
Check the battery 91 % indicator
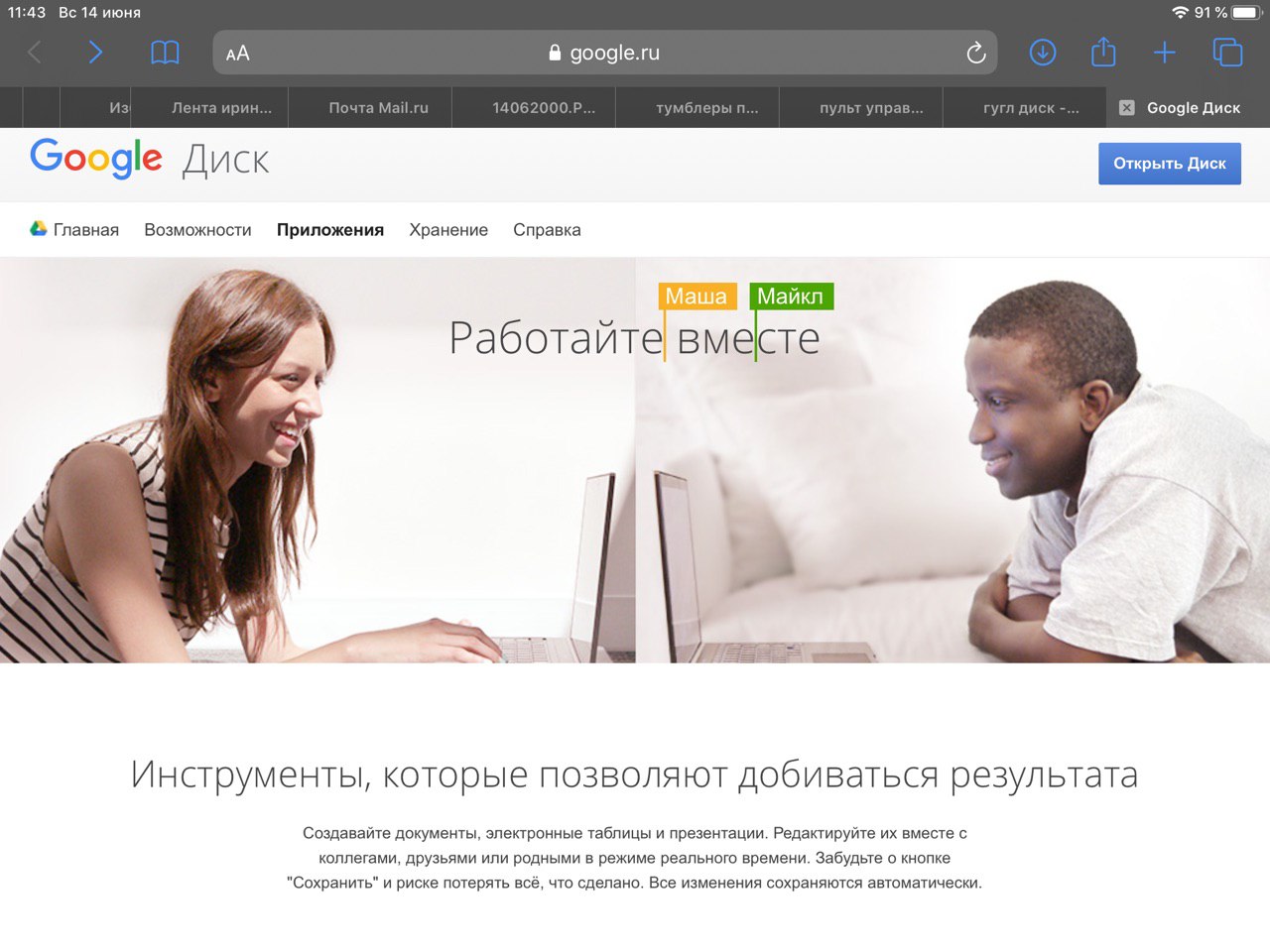[x=1227, y=13]
